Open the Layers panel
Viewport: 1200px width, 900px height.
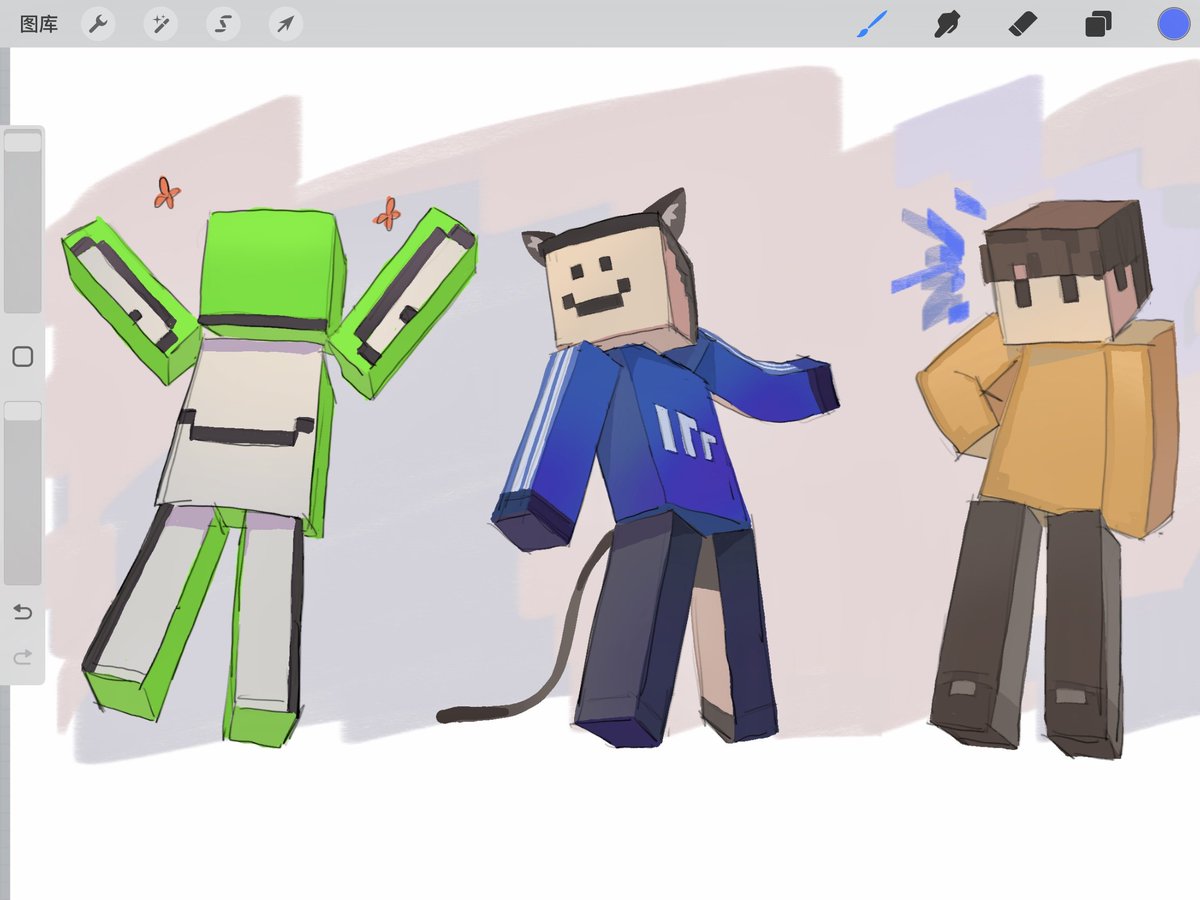coord(1098,24)
